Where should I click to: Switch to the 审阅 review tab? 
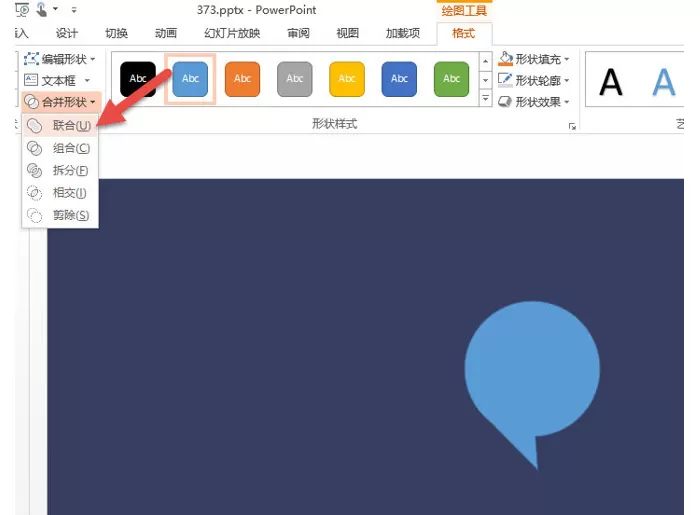[x=298, y=33]
